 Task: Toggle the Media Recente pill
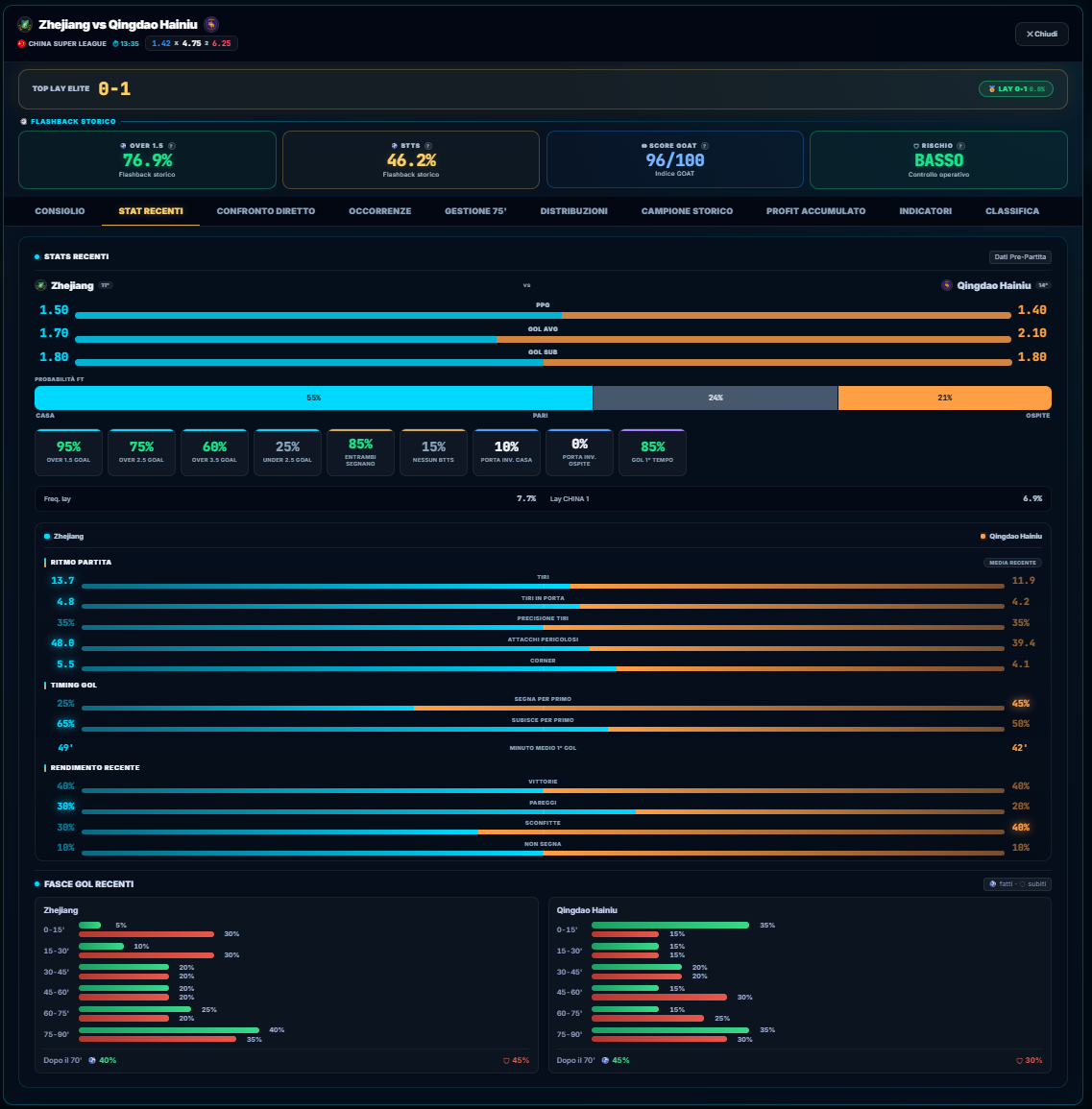1012,563
